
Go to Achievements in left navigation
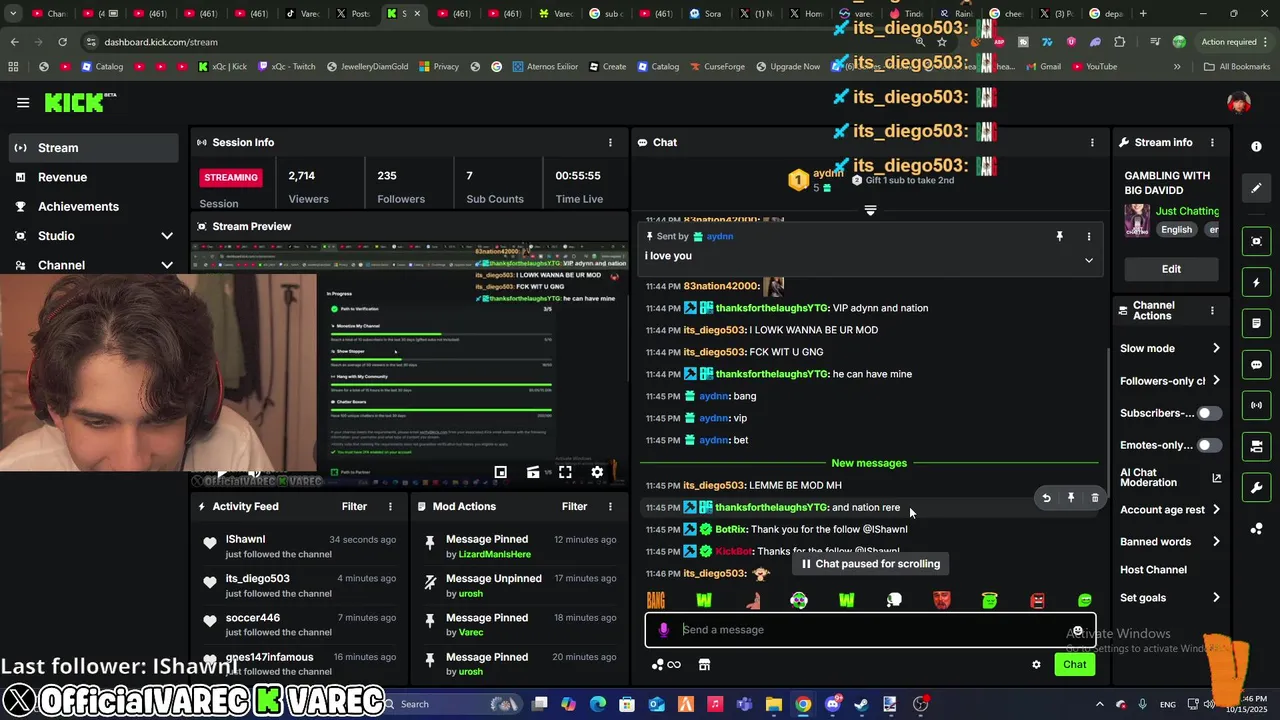click(x=94, y=207)
